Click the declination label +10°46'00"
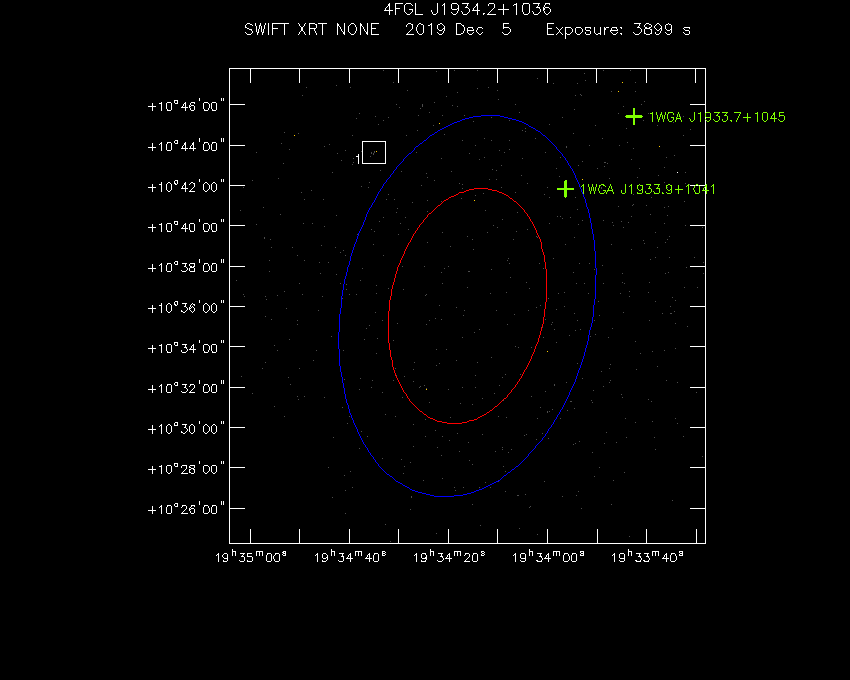The width and height of the screenshot is (850, 680). pyautogui.click(x=186, y=106)
